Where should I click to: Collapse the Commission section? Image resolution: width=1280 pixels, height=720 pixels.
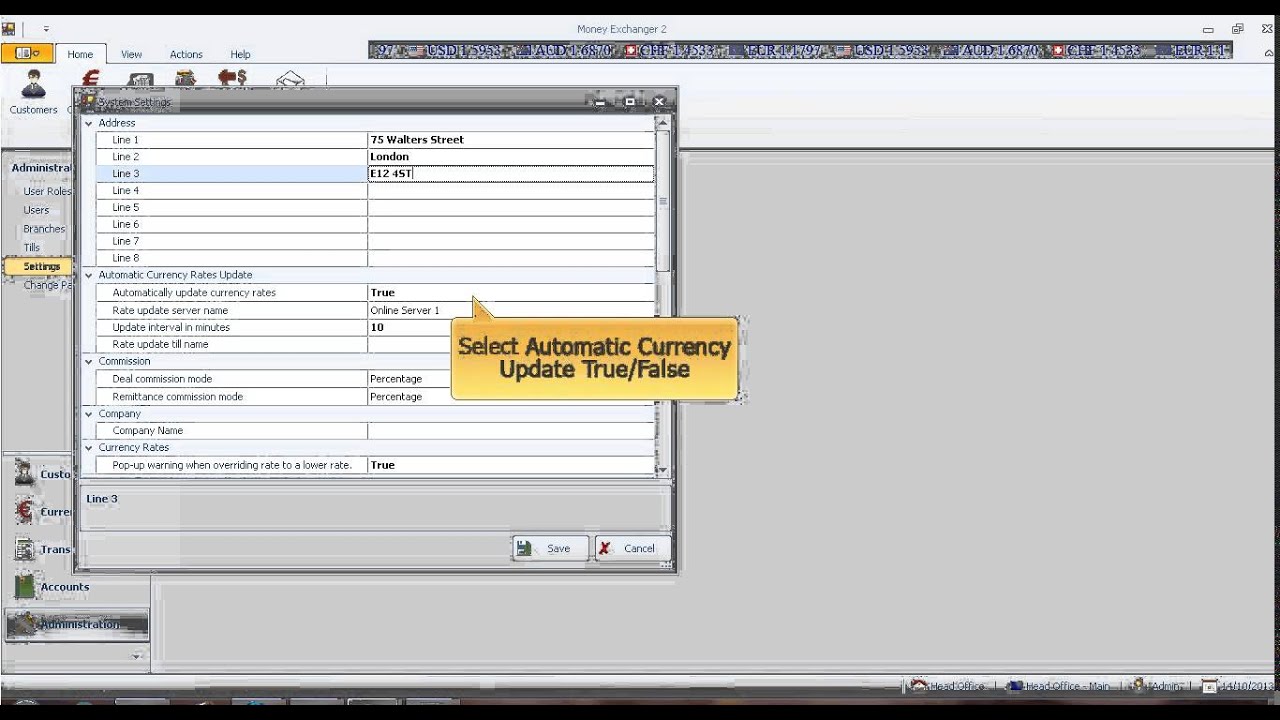click(88, 361)
